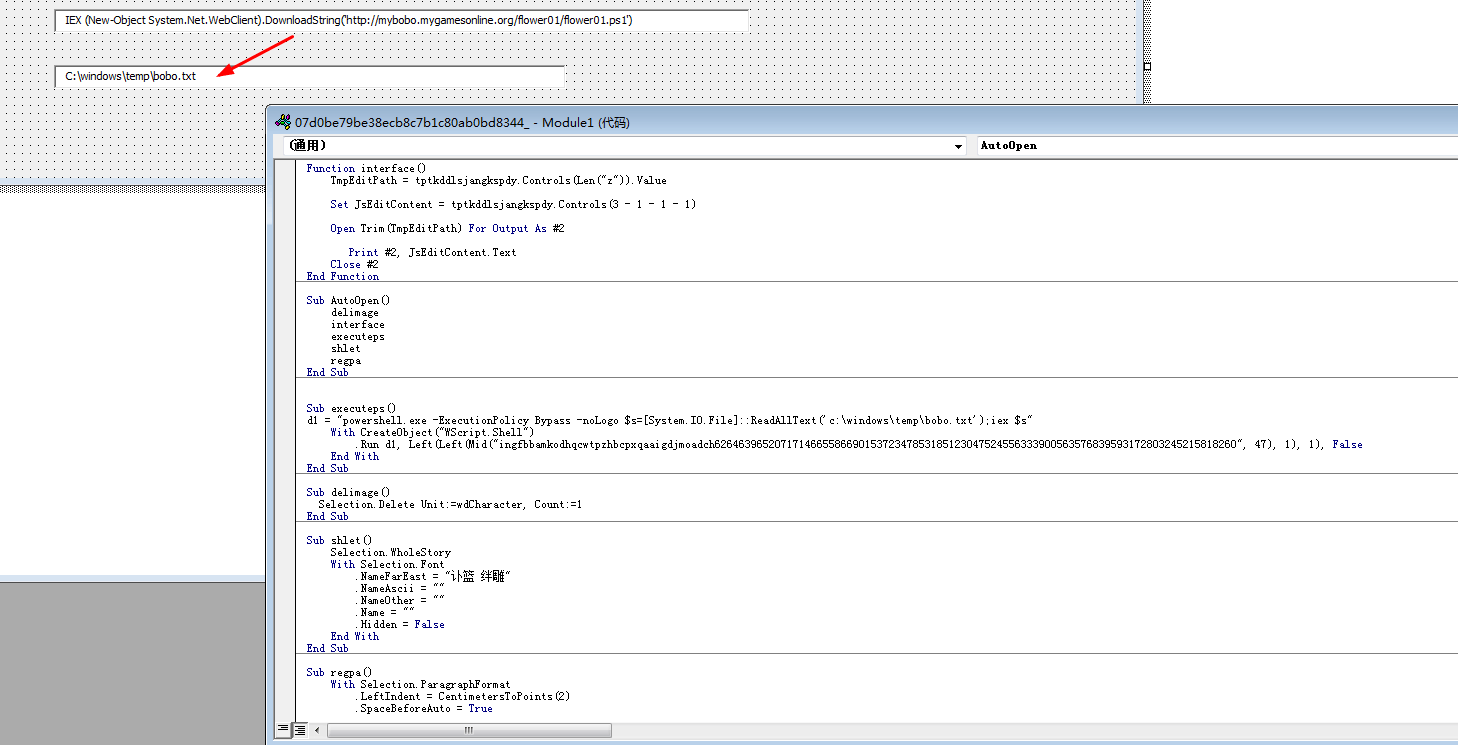
Task: Click the line "Sub AutoOpen()"
Action: click(x=348, y=300)
